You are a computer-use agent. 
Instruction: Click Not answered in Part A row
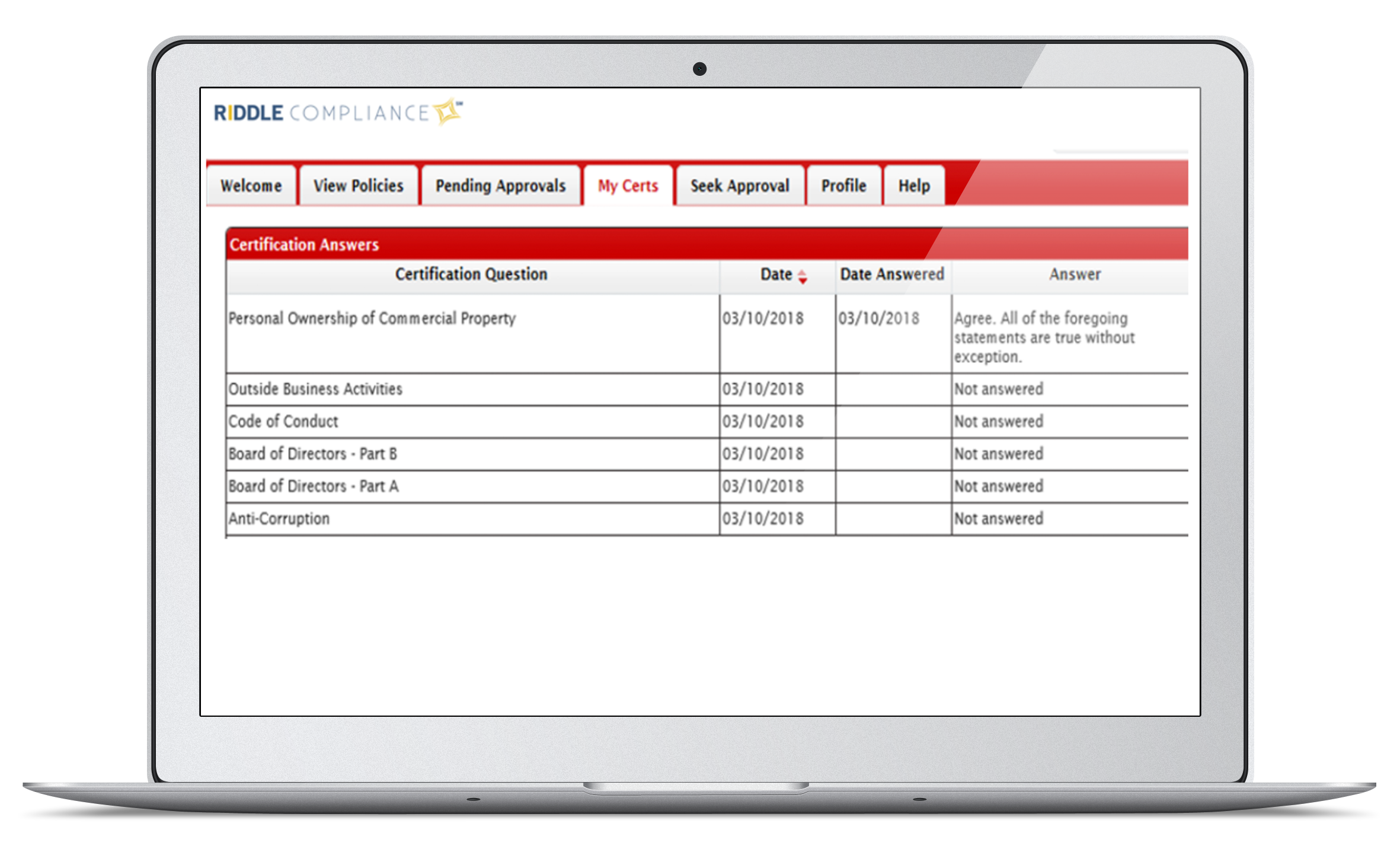tap(999, 487)
